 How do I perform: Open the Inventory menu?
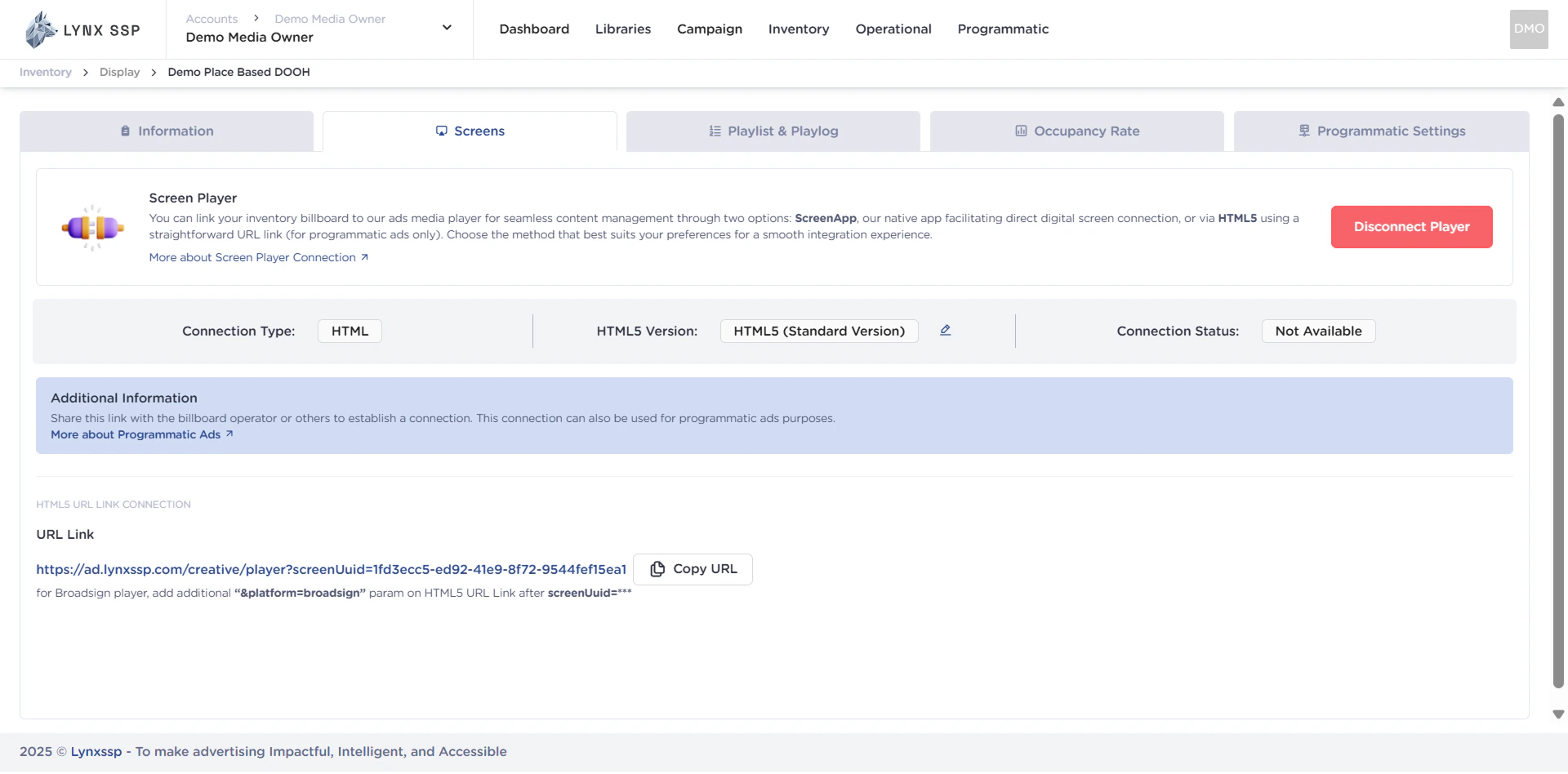click(x=799, y=29)
